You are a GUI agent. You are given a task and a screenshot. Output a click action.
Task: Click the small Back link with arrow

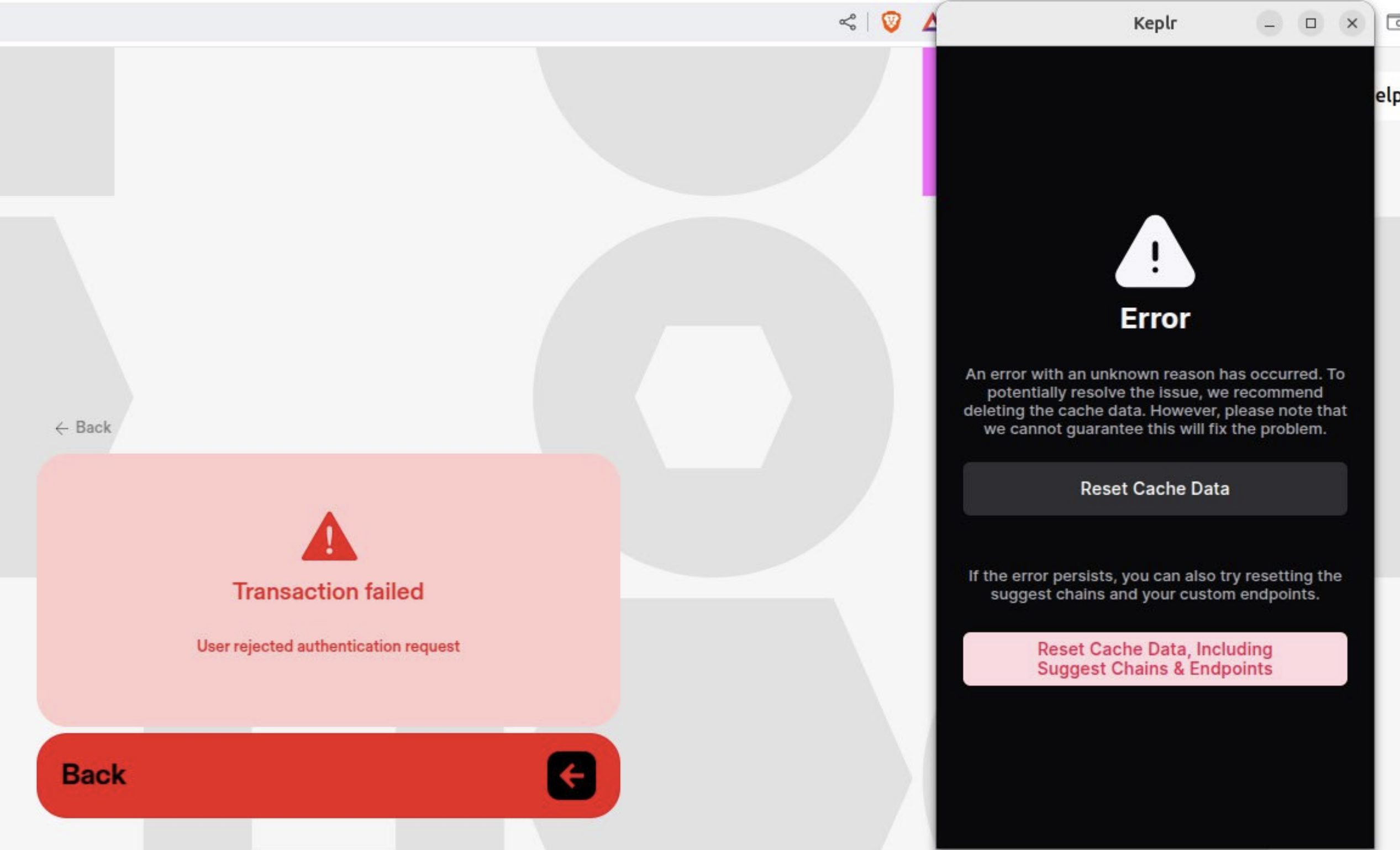pyautogui.click(x=83, y=427)
